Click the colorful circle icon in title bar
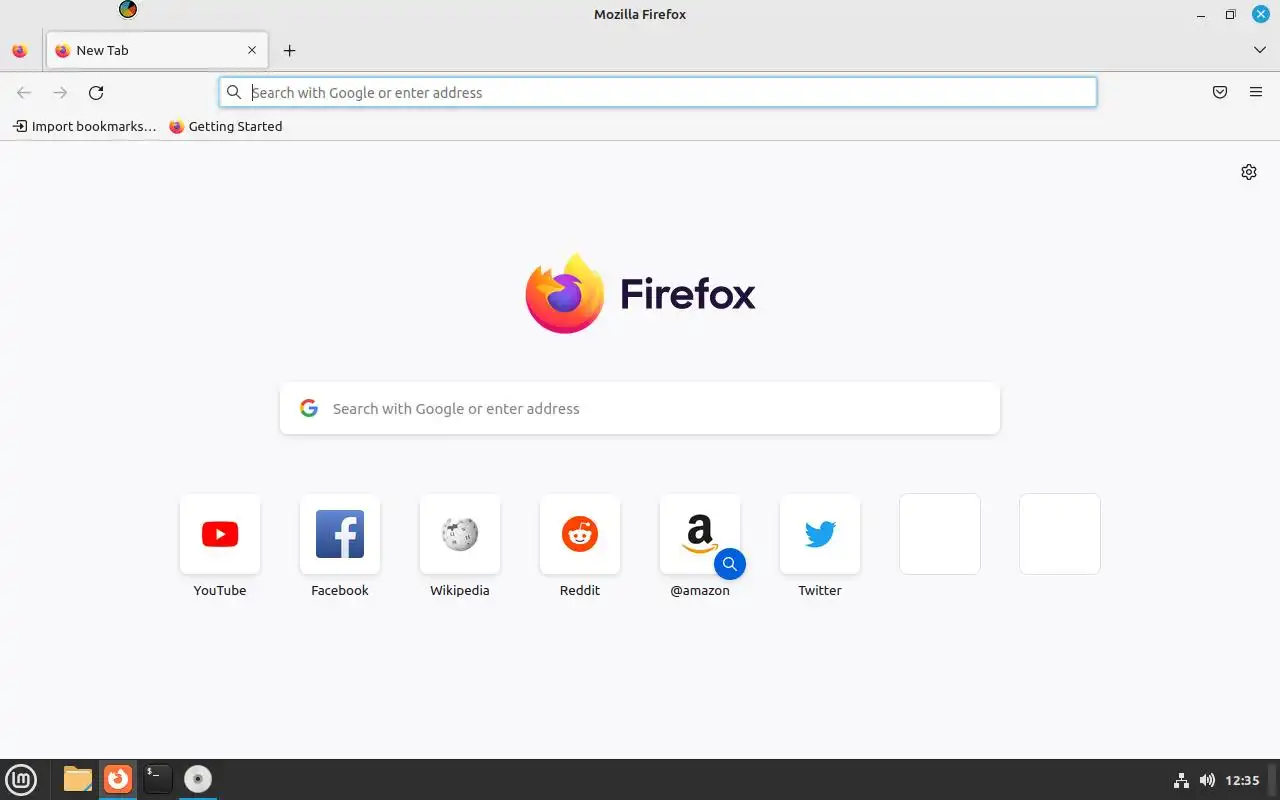This screenshot has height=800, width=1280. tap(128, 10)
